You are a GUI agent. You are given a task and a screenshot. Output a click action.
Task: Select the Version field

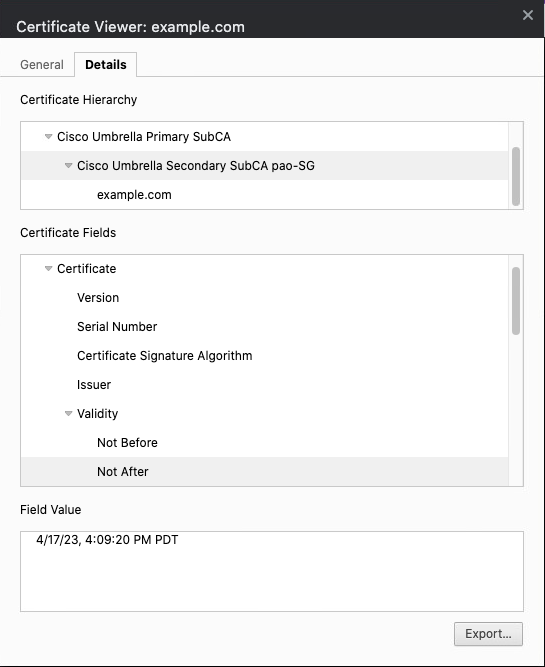coord(98,298)
